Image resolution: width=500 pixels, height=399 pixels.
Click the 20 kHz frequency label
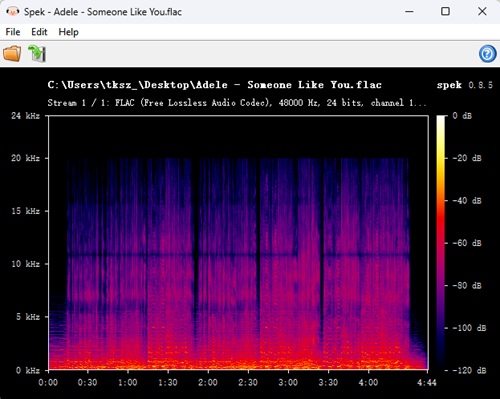pos(25,158)
